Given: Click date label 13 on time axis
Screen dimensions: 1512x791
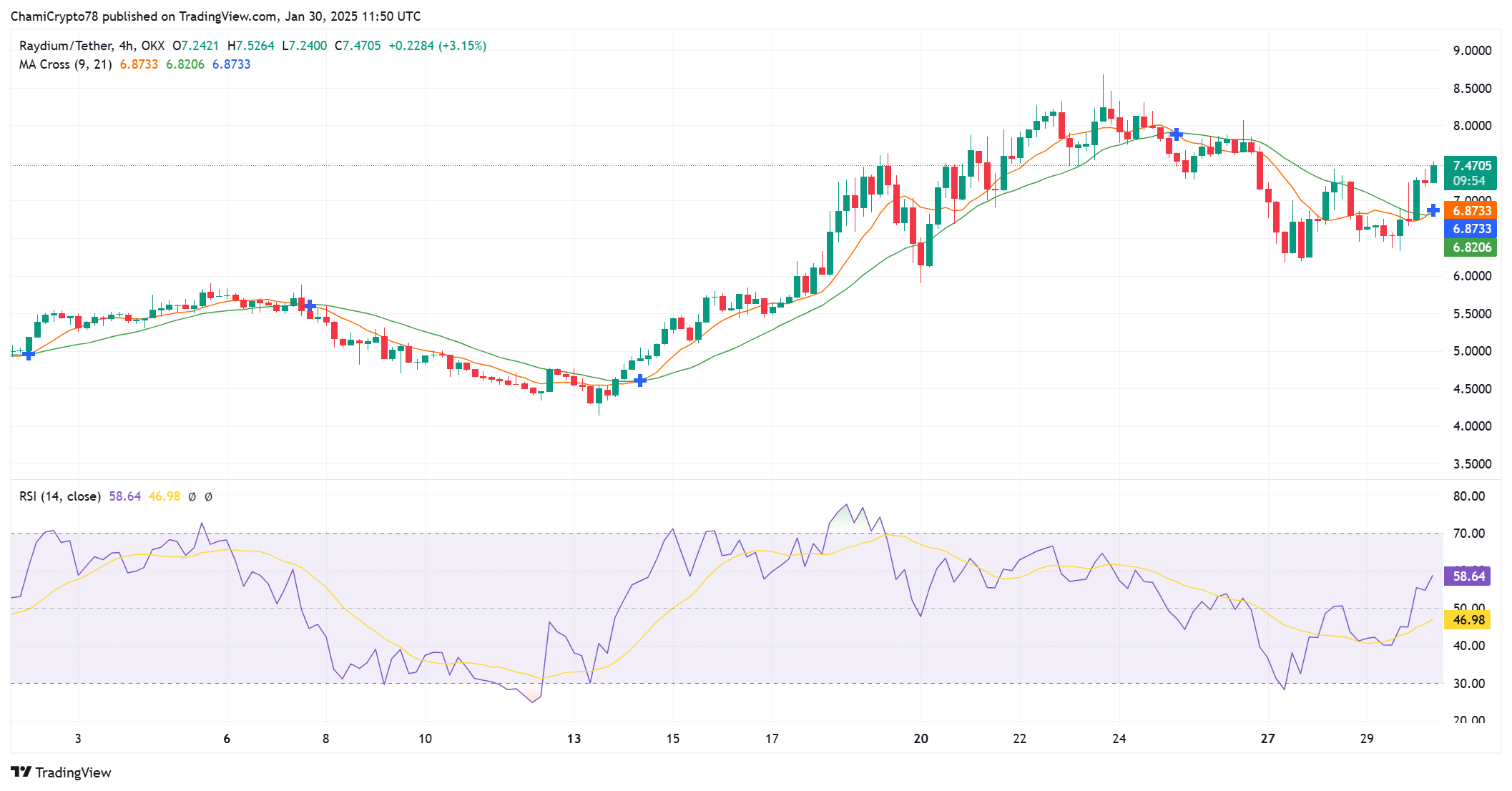Looking at the screenshot, I should point(574,739).
